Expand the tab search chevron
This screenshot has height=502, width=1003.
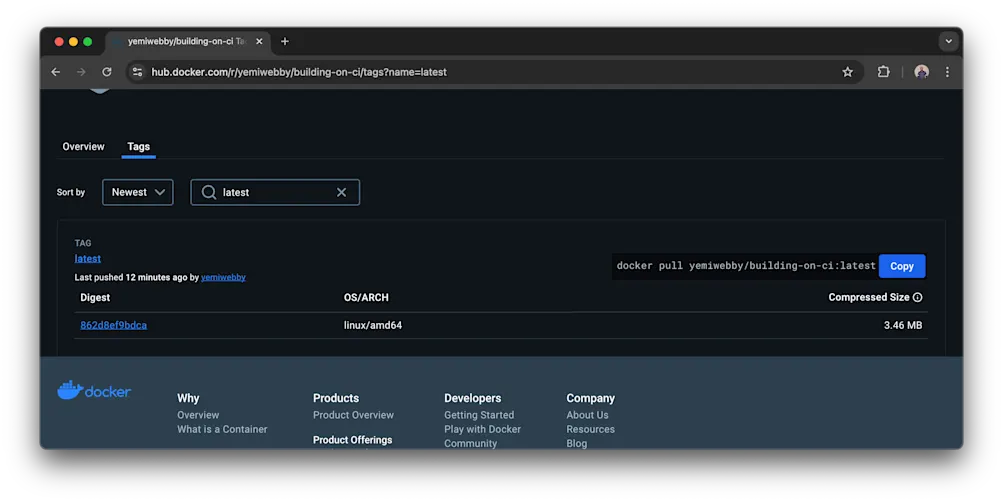949,42
